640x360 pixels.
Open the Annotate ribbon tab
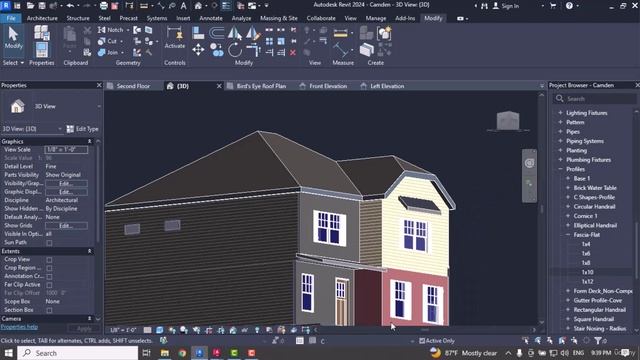[211, 18]
